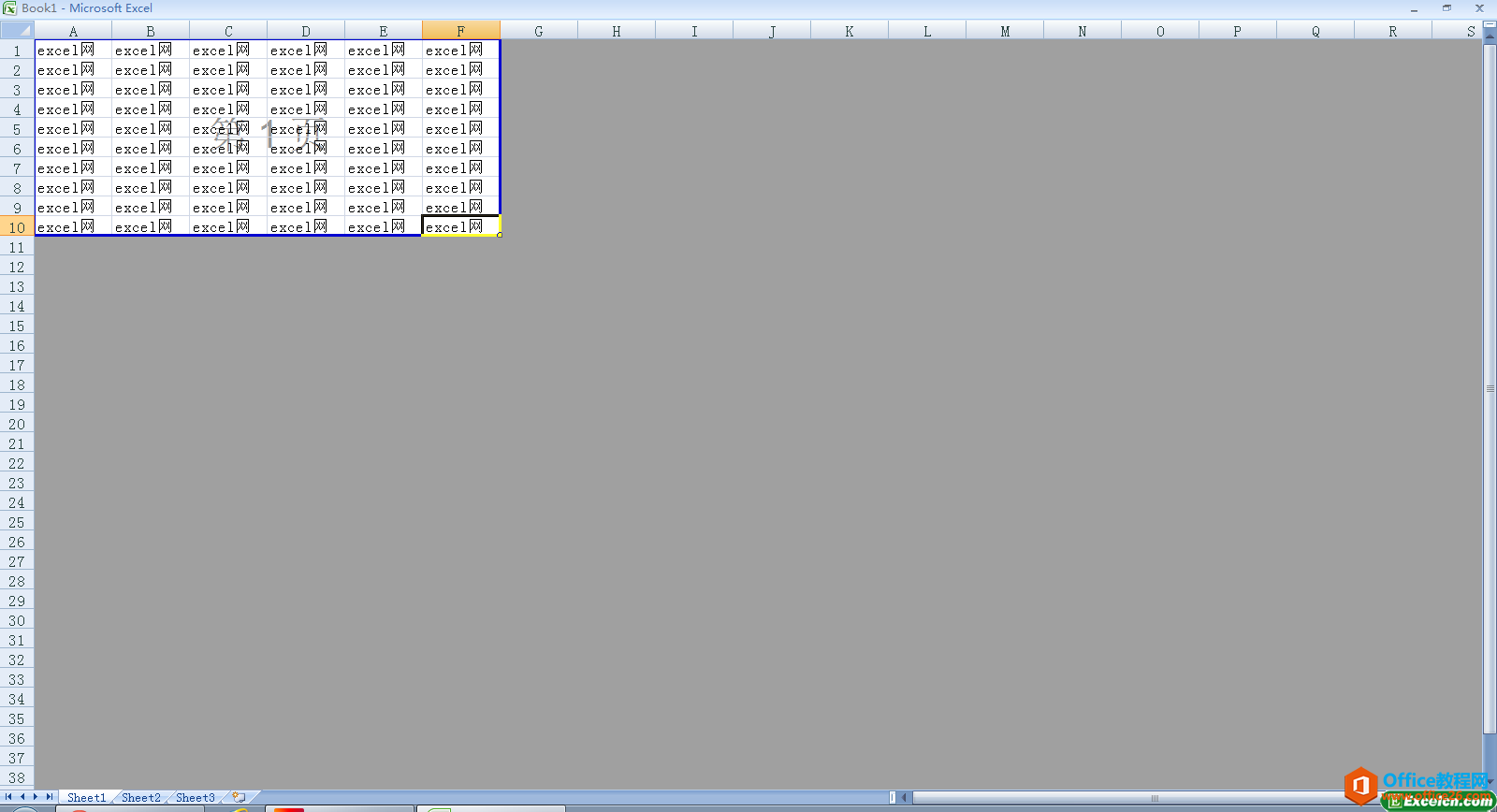Select row 38 header
This screenshot has width=1497, height=812.
[x=17, y=777]
